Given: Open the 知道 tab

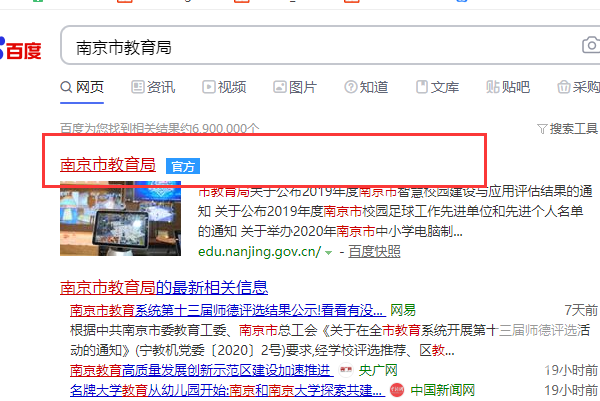Looking at the screenshot, I should [x=366, y=87].
